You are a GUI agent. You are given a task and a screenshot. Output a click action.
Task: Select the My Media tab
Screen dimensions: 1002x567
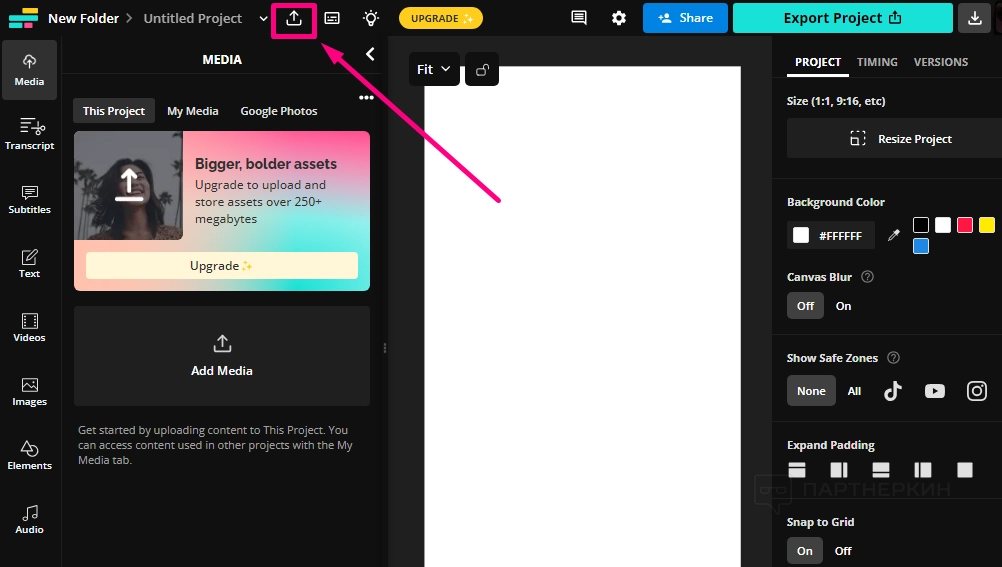click(x=192, y=111)
